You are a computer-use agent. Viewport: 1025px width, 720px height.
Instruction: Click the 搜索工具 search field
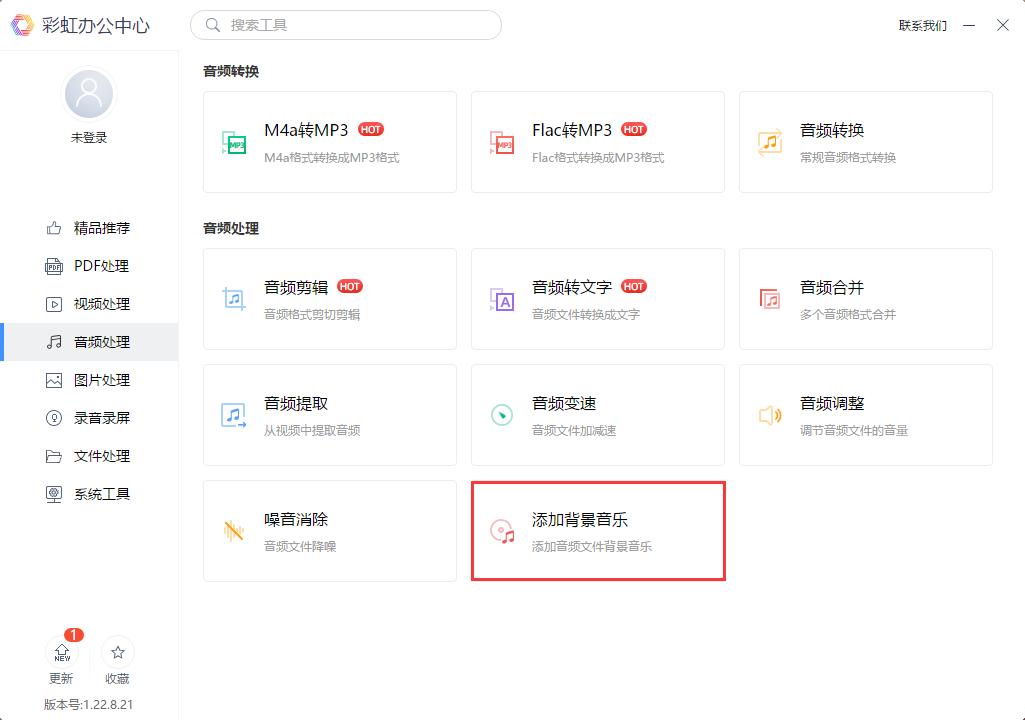345,24
